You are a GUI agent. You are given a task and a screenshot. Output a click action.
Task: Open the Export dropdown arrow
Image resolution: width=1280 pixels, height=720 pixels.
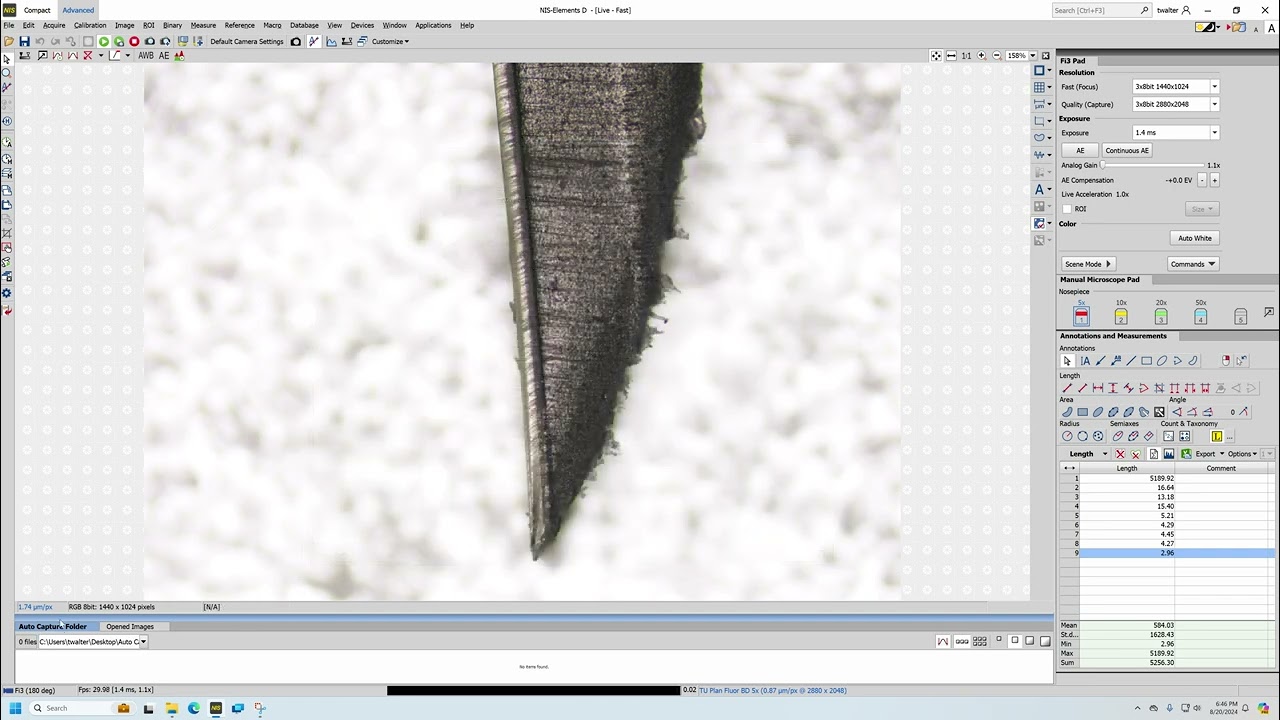pyautogui.click(x=1221, y=454)
